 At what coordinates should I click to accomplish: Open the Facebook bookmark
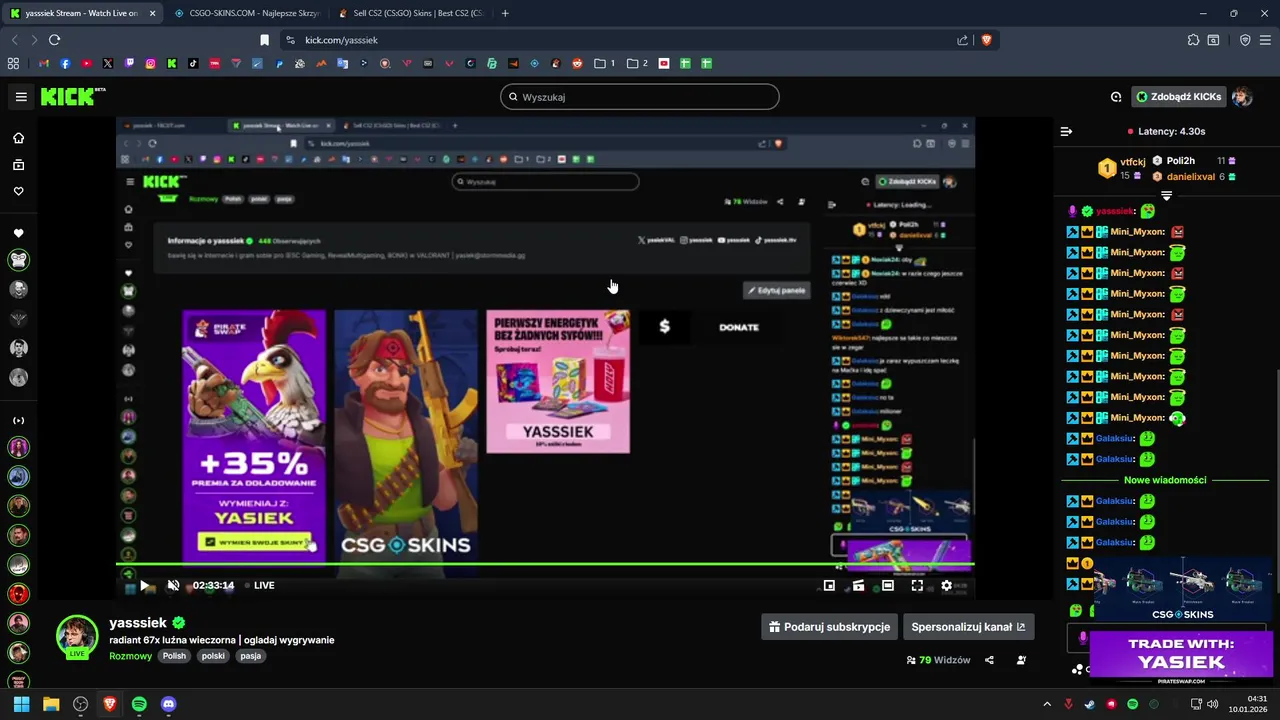pyautogui.click(x=65, y=63)
